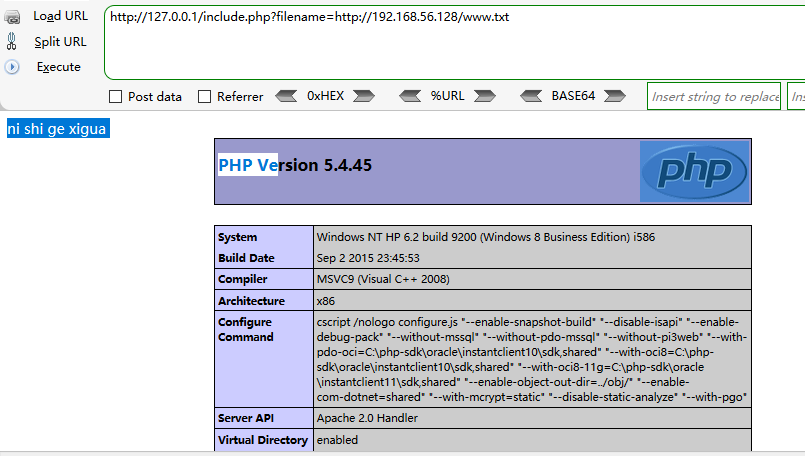Click the 'Apache 2.0 Handler' value
The height and width of the screenshot is (456, 805).
point(367,419)
